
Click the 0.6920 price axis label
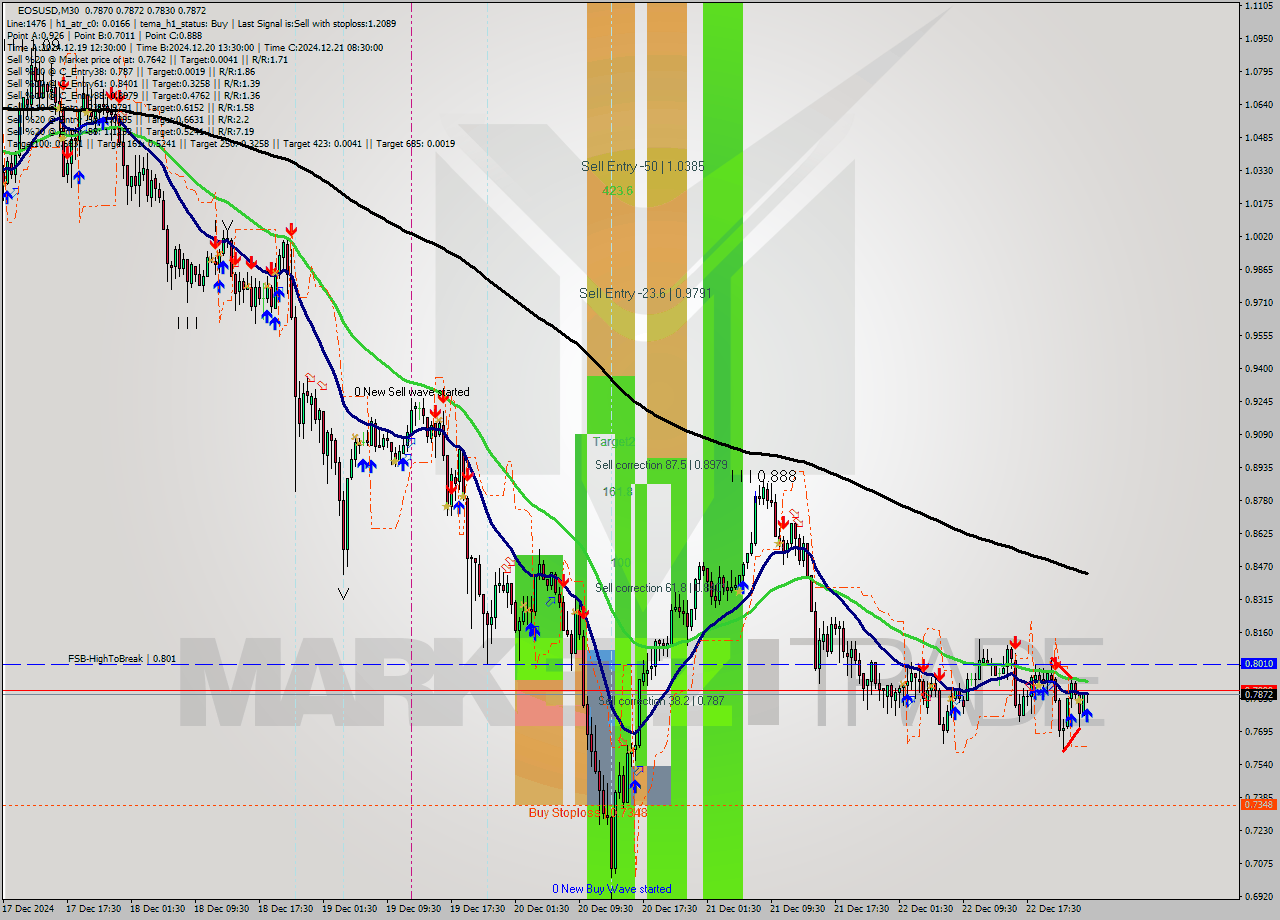tap(1258, 895)
